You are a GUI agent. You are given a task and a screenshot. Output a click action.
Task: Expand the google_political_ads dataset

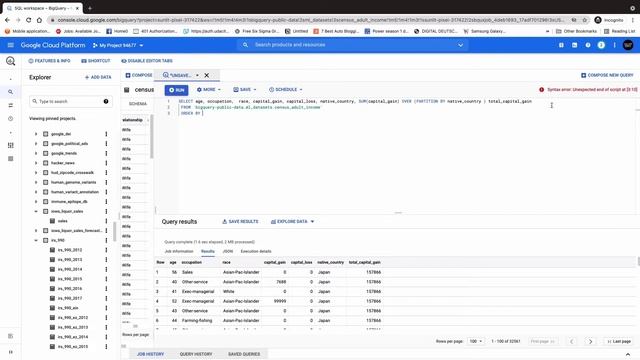36,144
